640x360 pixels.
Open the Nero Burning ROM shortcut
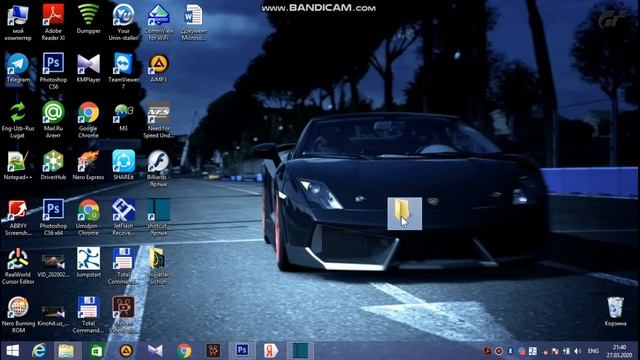(x=18, y=315)
